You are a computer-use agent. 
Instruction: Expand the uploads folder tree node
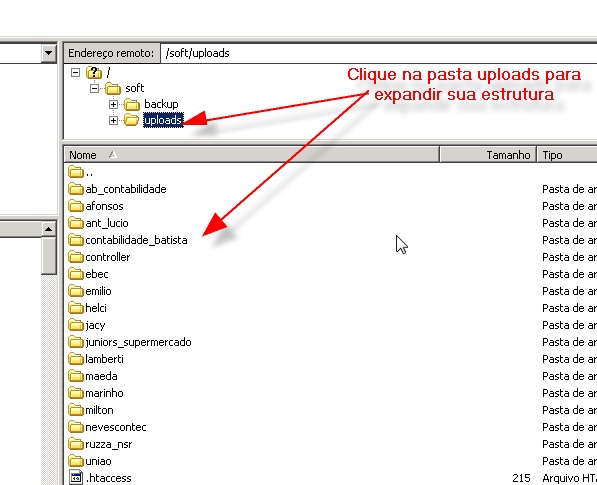113,120
